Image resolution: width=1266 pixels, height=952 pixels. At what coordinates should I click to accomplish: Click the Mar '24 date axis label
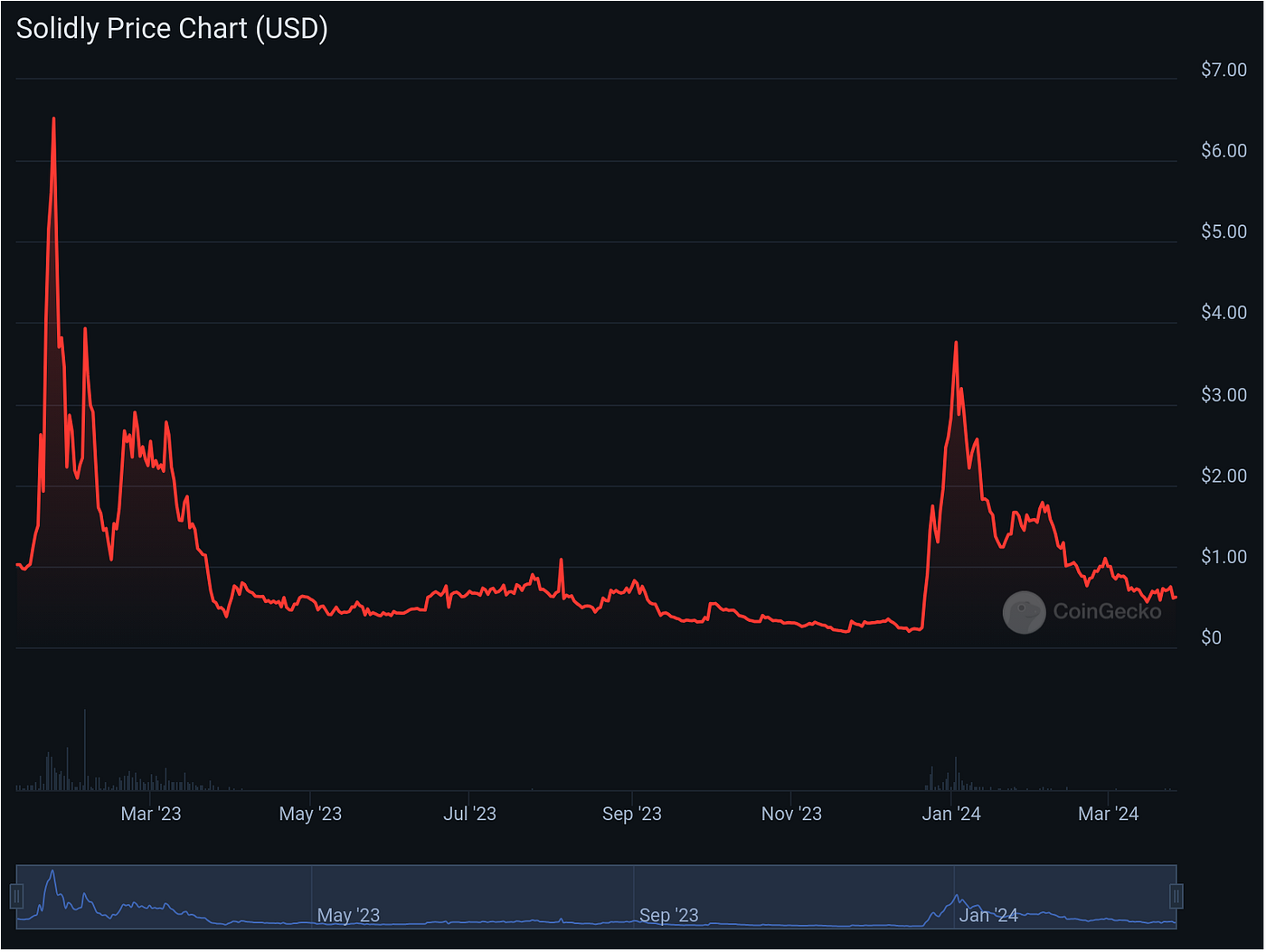(x=1109, y=814)
